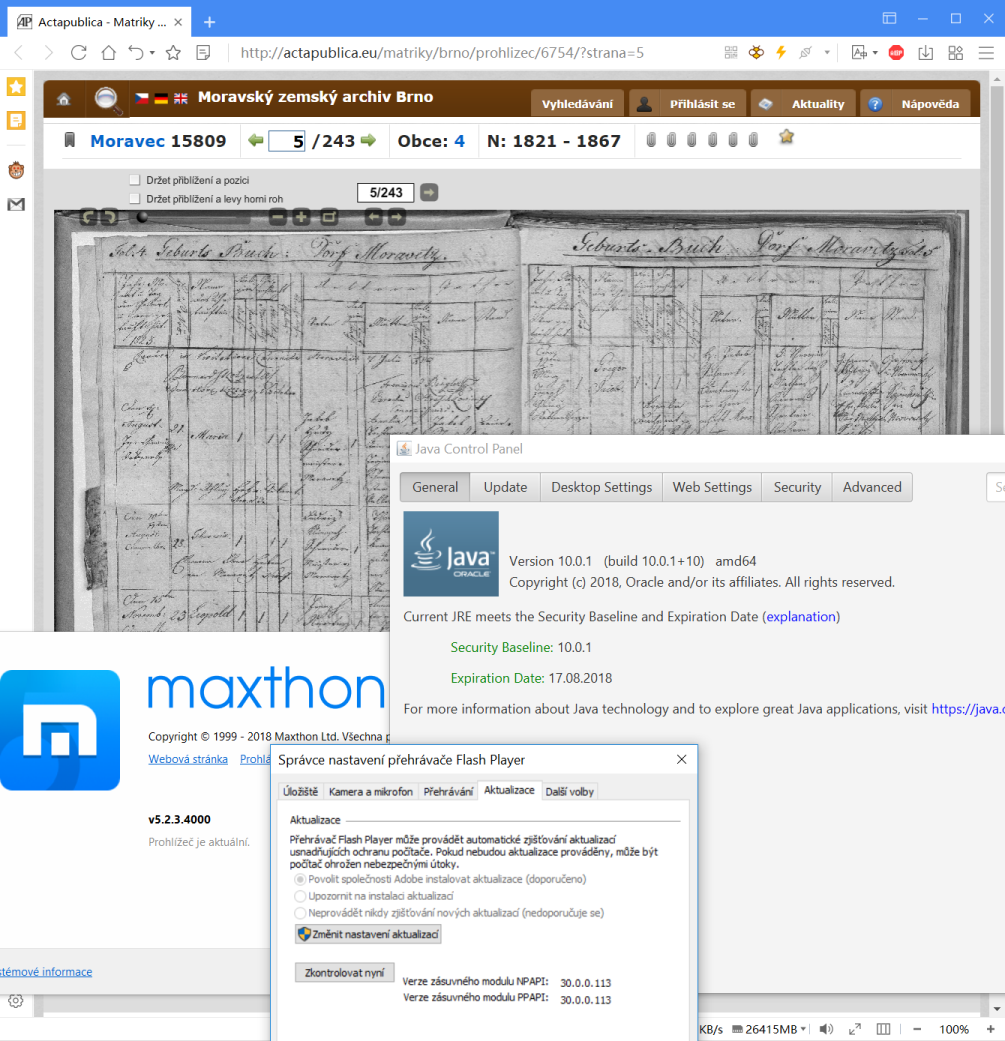Select 'Upozornit na instalaci aktualizací' radio option

tap(300, 896)
